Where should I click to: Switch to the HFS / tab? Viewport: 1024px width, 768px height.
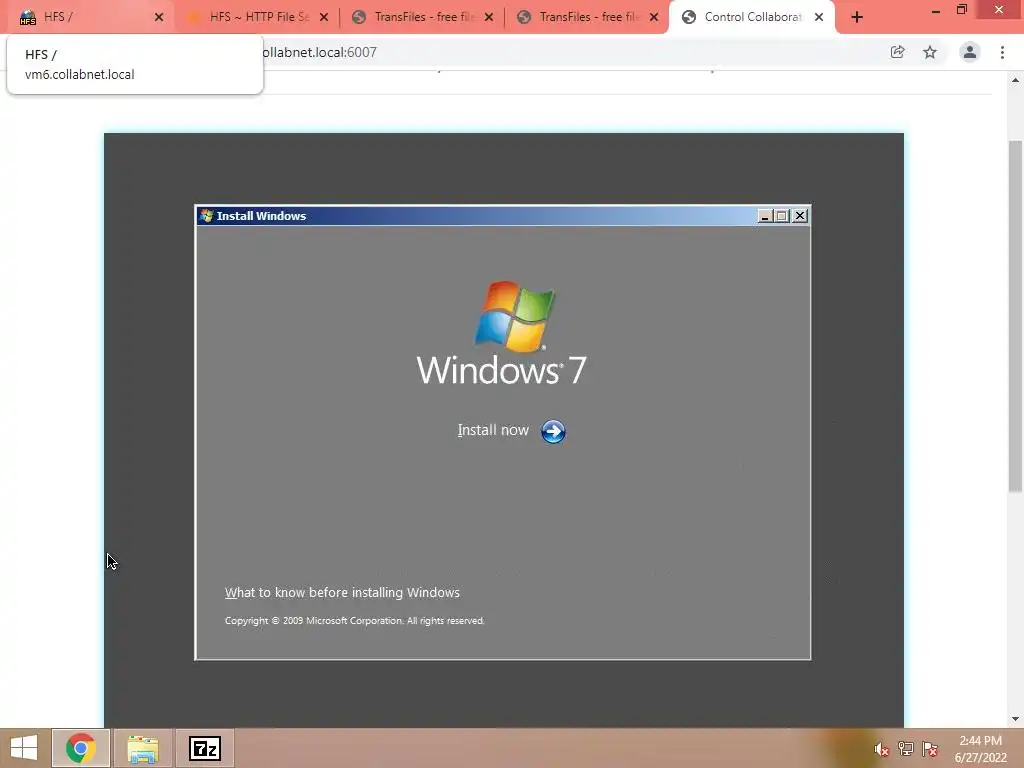point(88,17)
